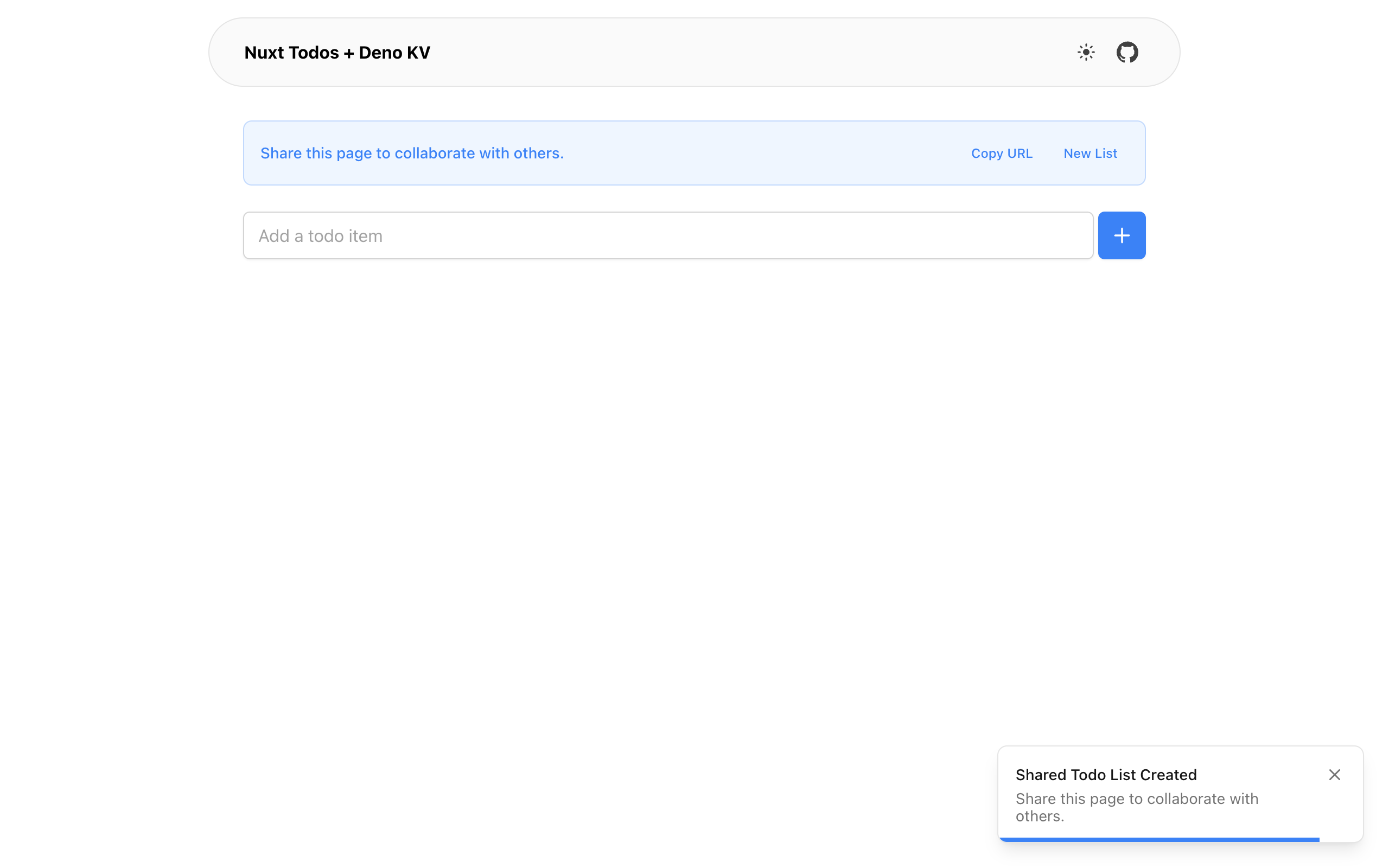Click the Nuxt Todos + Deno KV title
Viewport: 1389px width, 868px height.
(337, 52)
